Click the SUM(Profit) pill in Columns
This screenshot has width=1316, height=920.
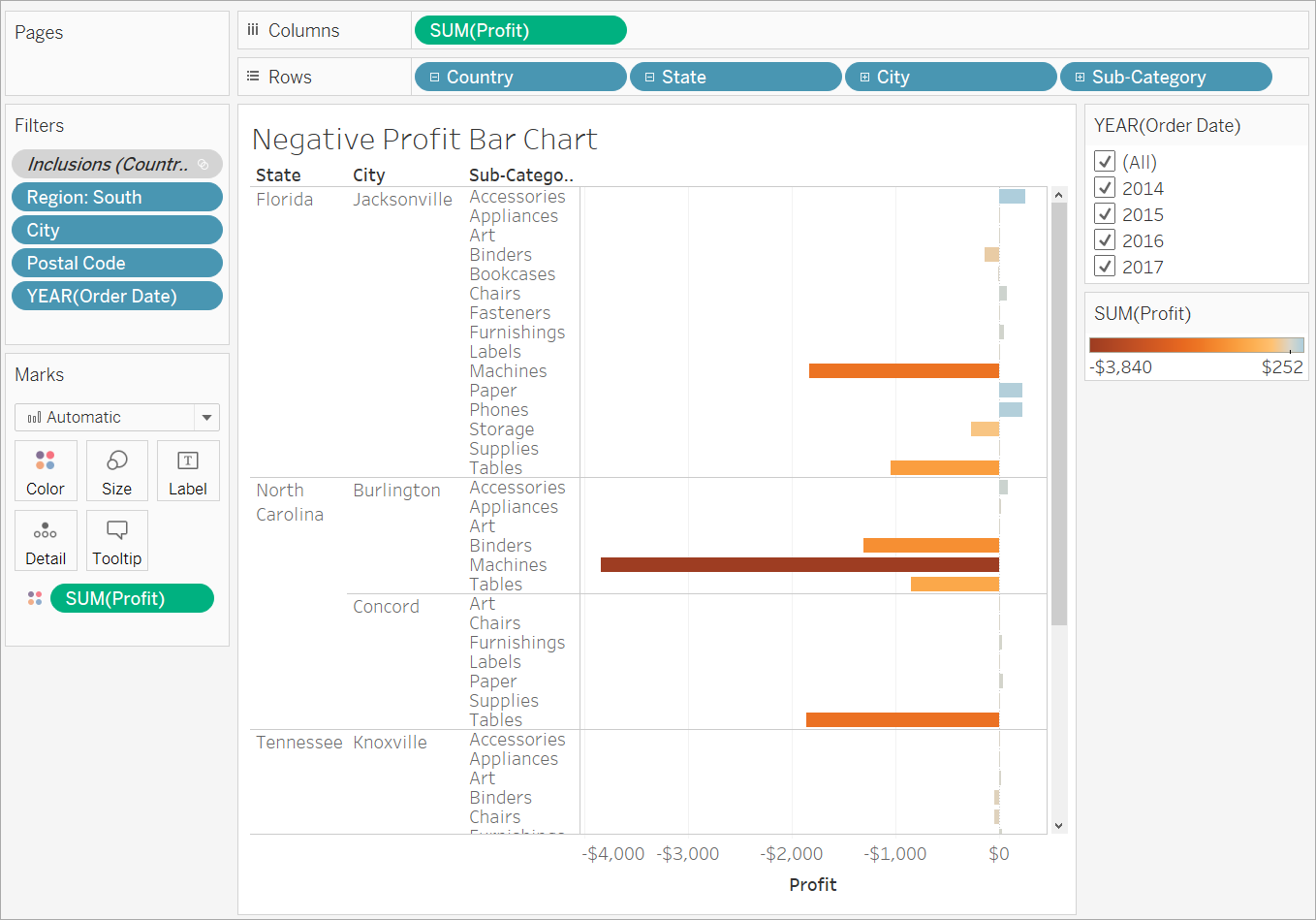click(520, 31)
